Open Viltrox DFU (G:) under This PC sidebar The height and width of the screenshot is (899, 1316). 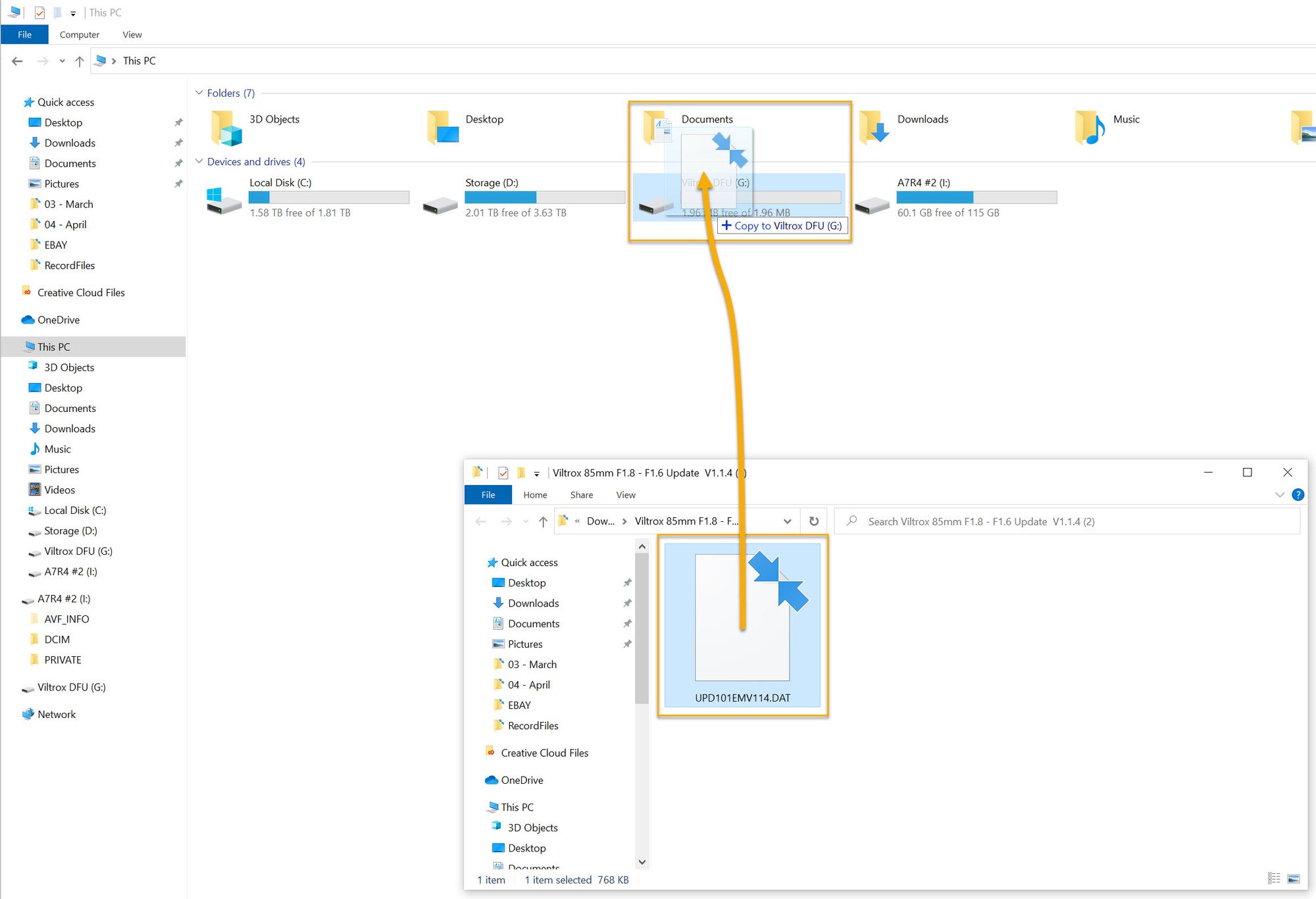pyautogui.click(x=78, y=551)
